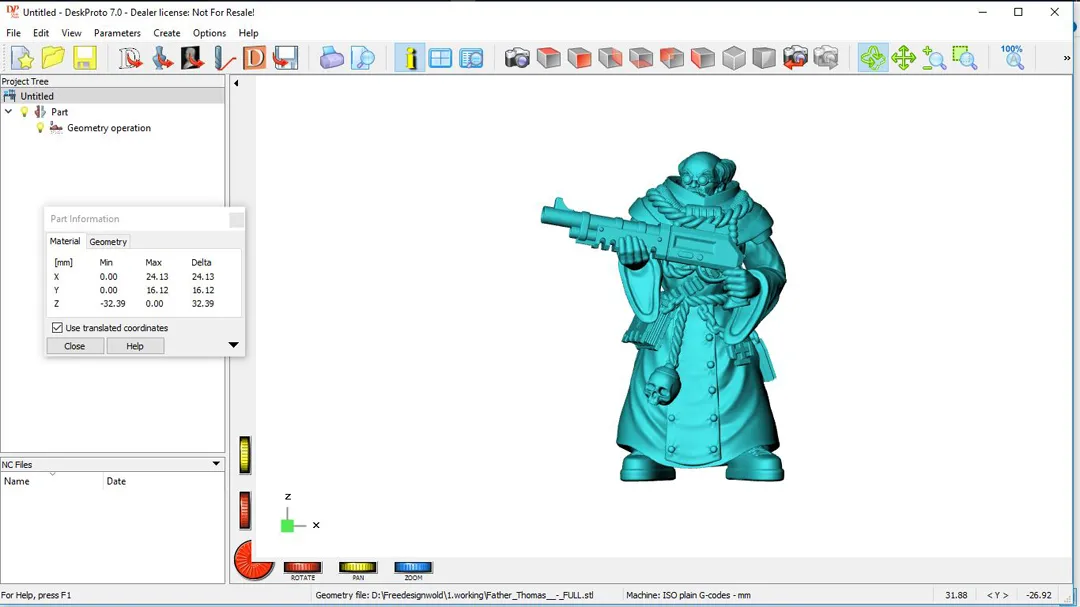
Task: Open the Options menu
Action: coord(209,33)
